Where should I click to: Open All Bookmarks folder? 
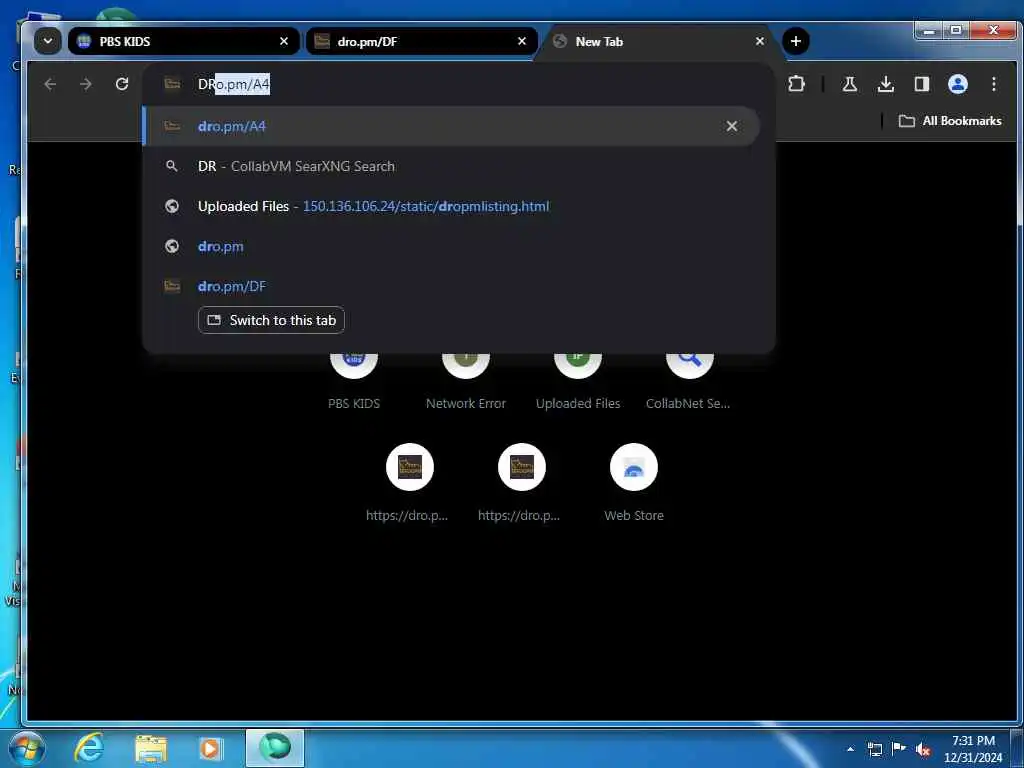pyautogui.click(x=950, y=121)
